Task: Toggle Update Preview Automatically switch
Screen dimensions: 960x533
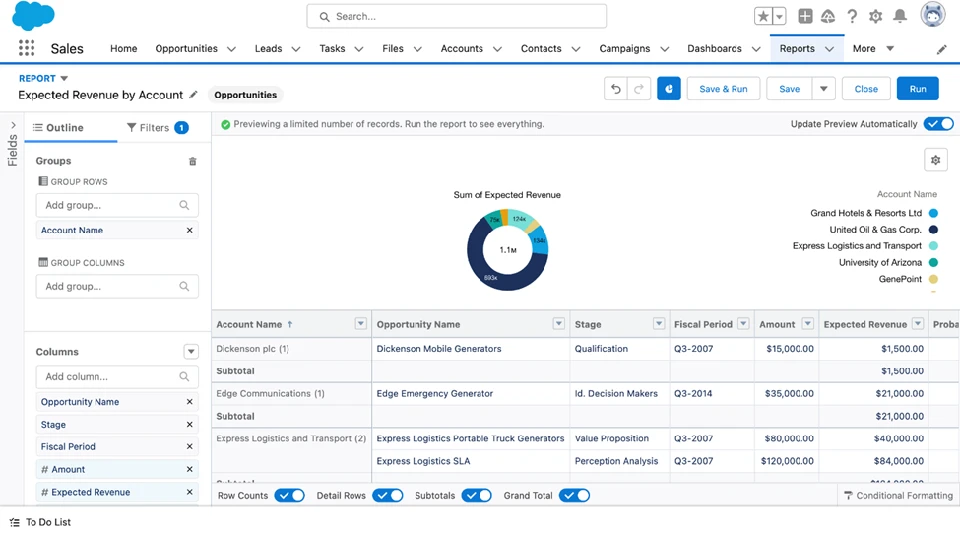Action: 939,124
